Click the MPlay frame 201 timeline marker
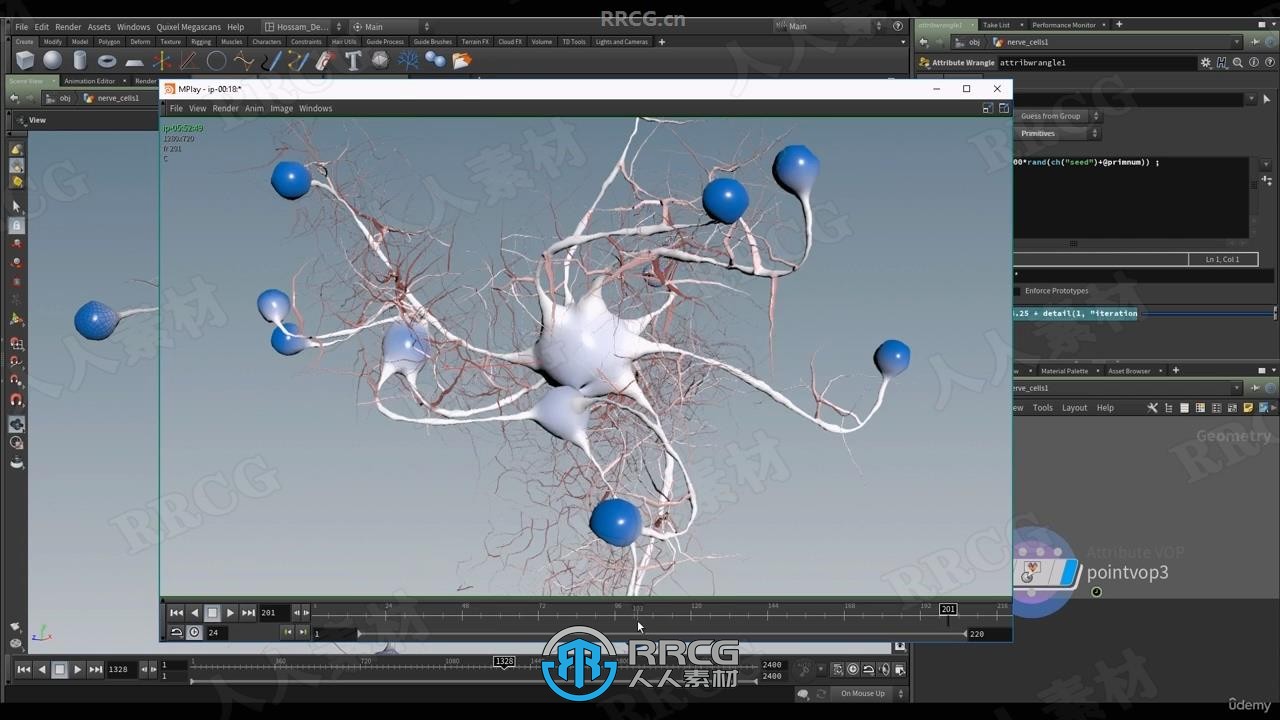The height and width of the screenshot is (720, 1280). pos(947,609)
